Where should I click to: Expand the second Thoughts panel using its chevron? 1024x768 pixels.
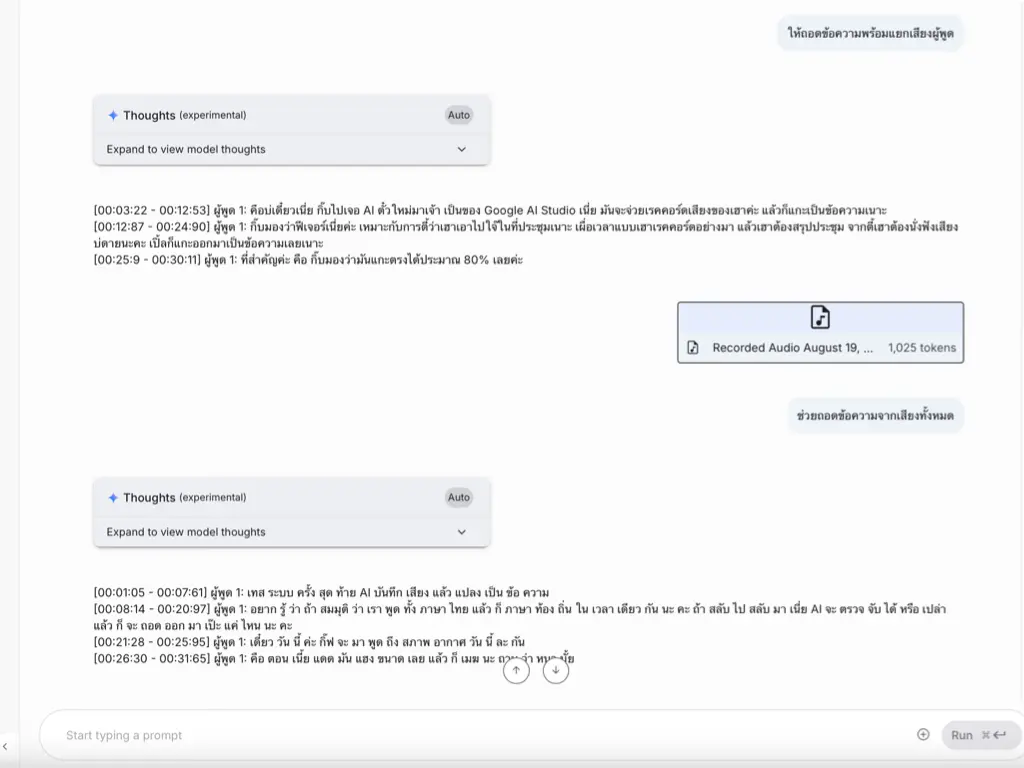point(462,533)
